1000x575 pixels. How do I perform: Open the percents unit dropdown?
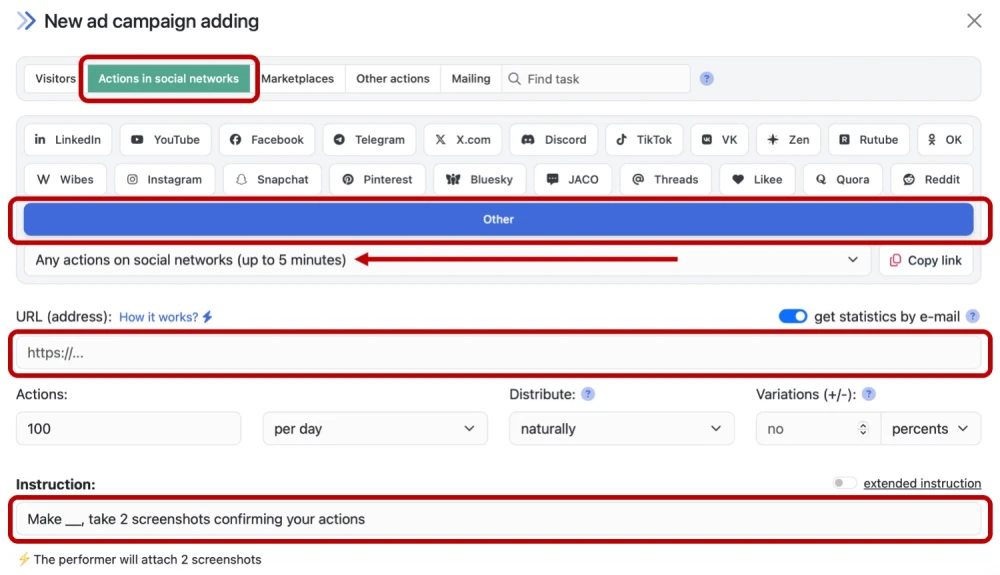930,429
